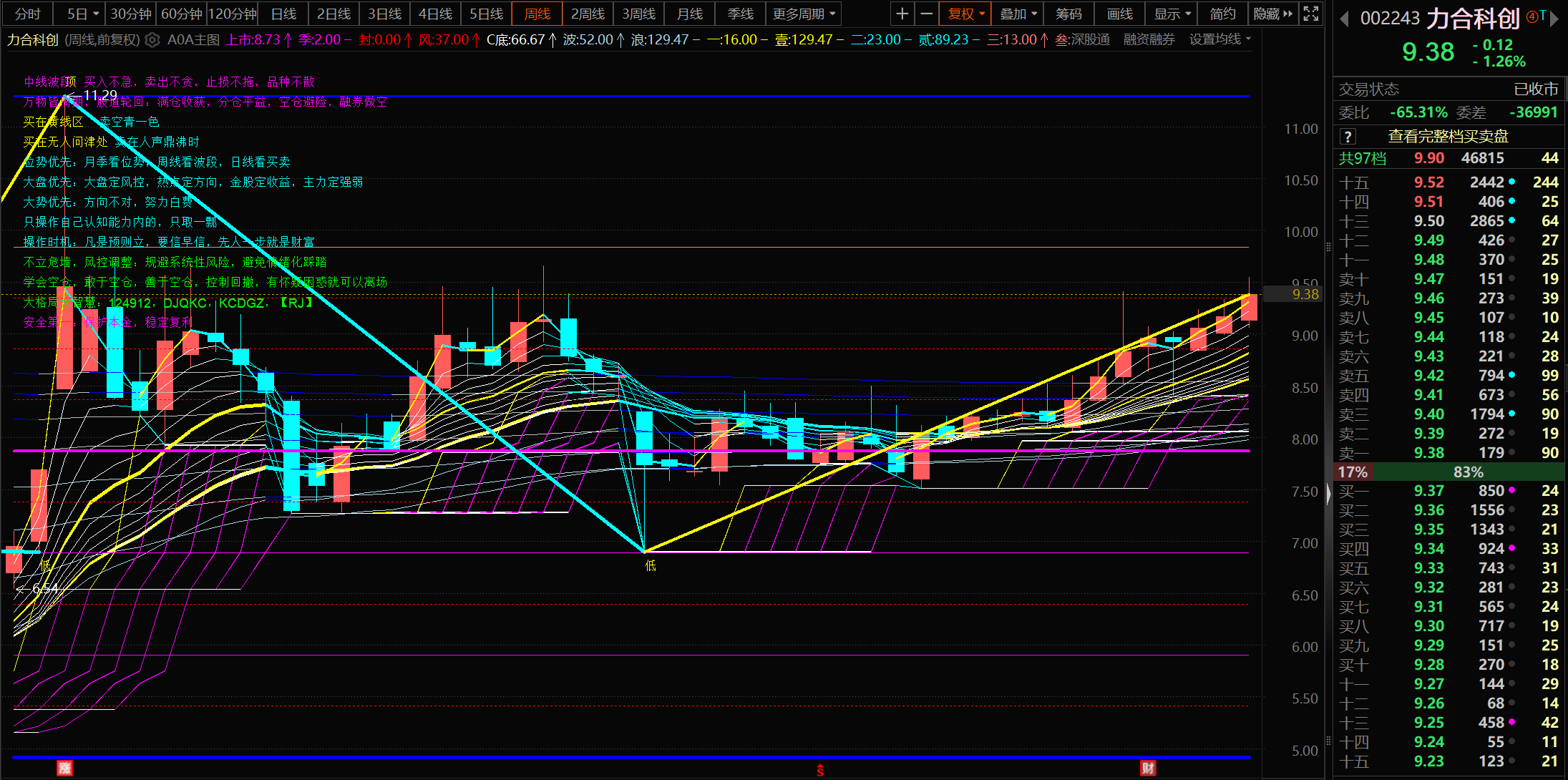Viewport: 1568px width, 780px height.
Task: Open the 复权 dropdown
Action: coord(966,14)
